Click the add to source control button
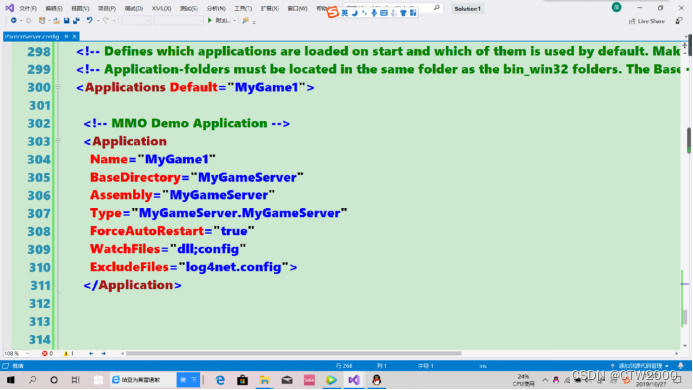Screen dimensions: 693x390 tap(640, 366)
